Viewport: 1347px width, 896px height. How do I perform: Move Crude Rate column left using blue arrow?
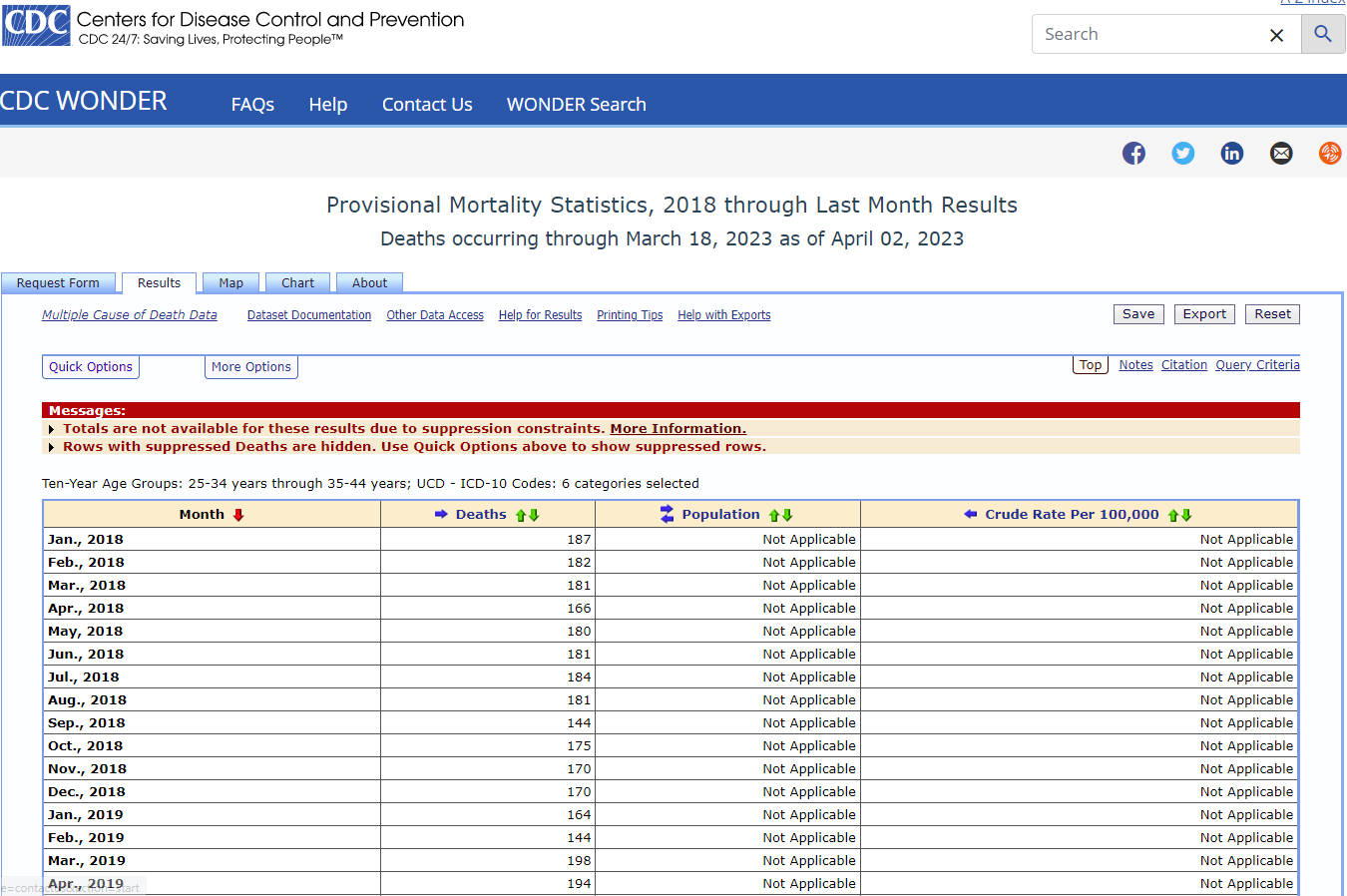[x=970, y=514]
